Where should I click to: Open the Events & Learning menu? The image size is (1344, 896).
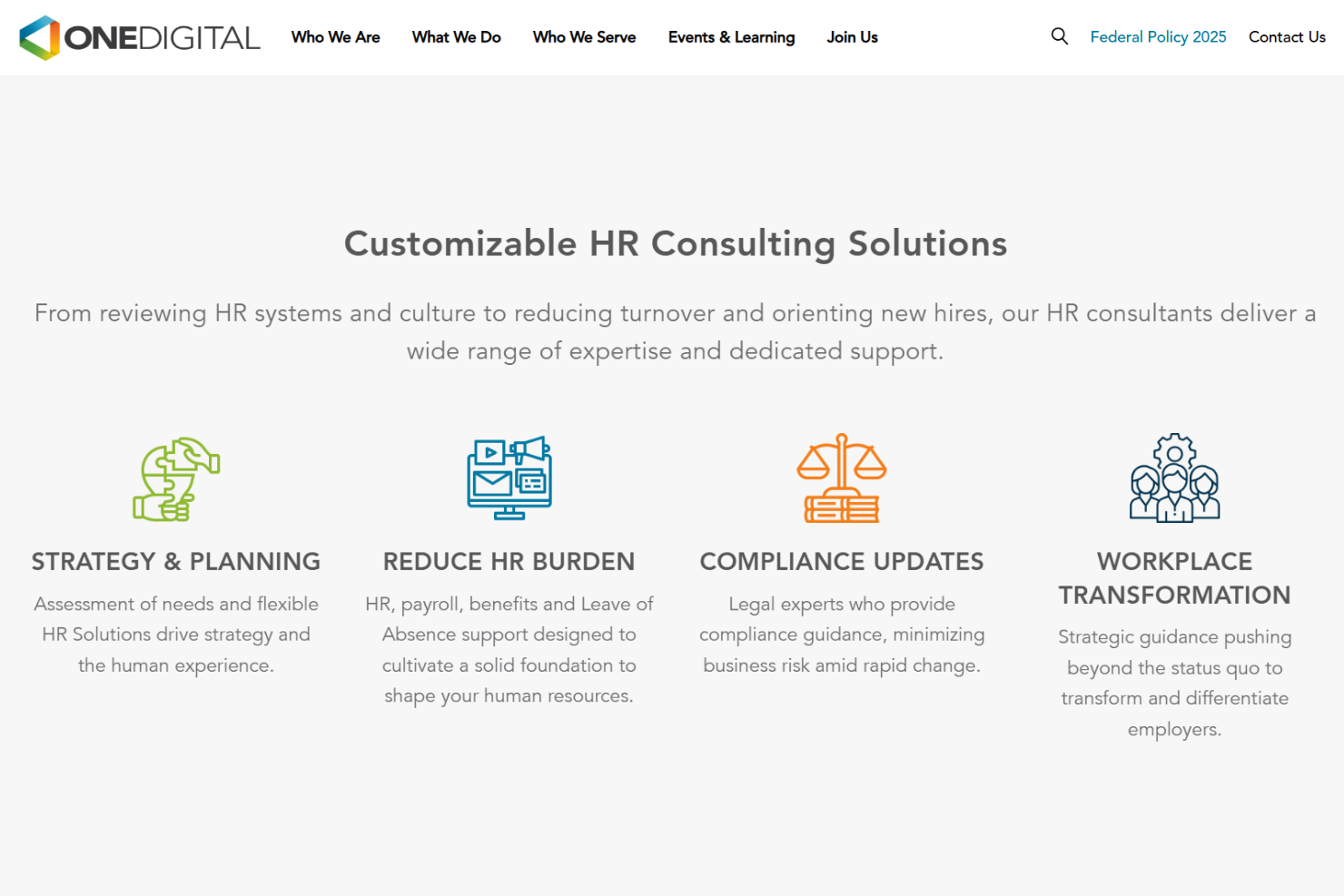(731, 37)
